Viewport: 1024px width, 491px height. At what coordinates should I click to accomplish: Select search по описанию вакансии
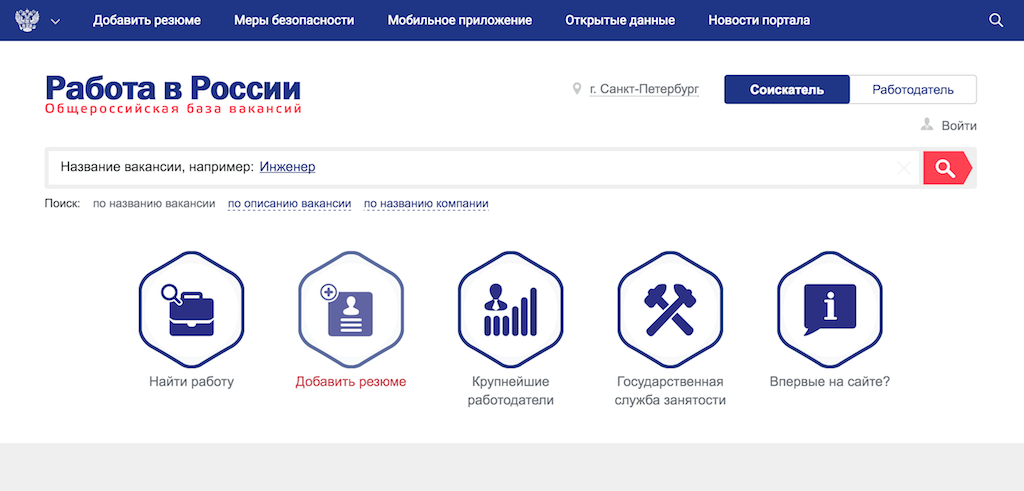tap(289, 204)
